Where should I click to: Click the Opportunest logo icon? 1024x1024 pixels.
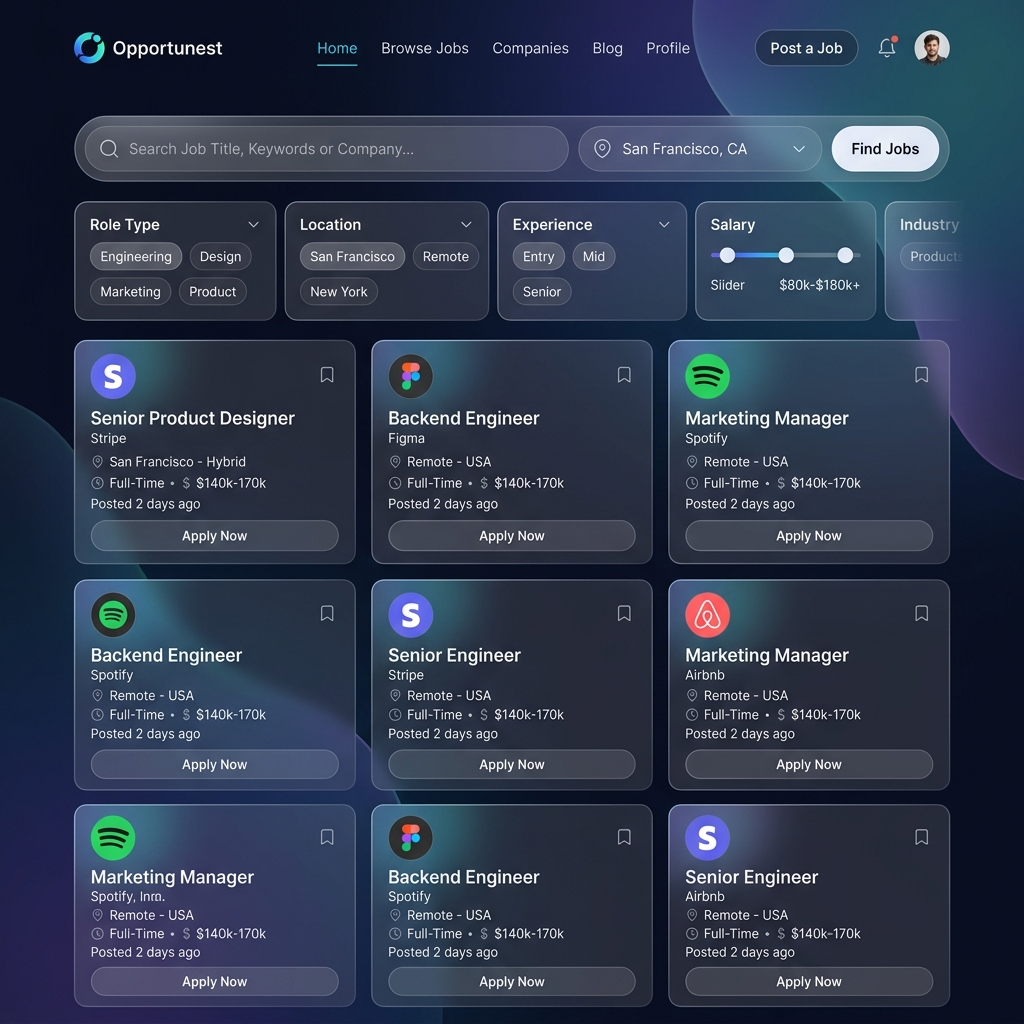(89, 48)
